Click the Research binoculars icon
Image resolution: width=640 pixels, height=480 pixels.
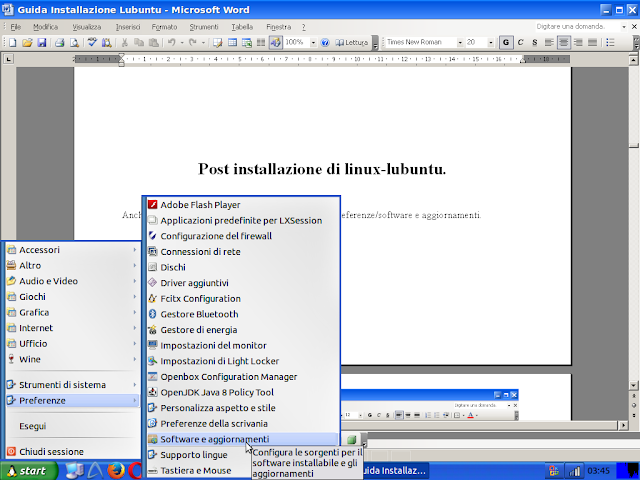click(x=107, y=42)
